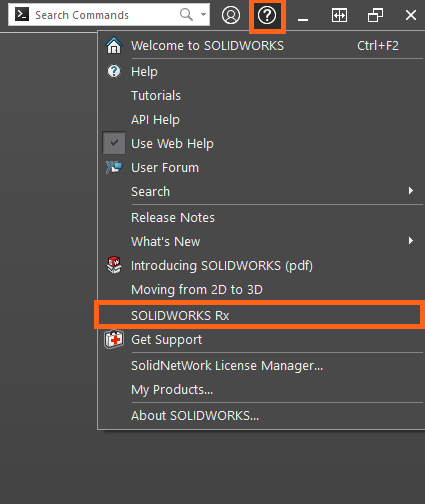Expand What's New submenu
This screenshot has height=504, width=425.
click(261, 242)
